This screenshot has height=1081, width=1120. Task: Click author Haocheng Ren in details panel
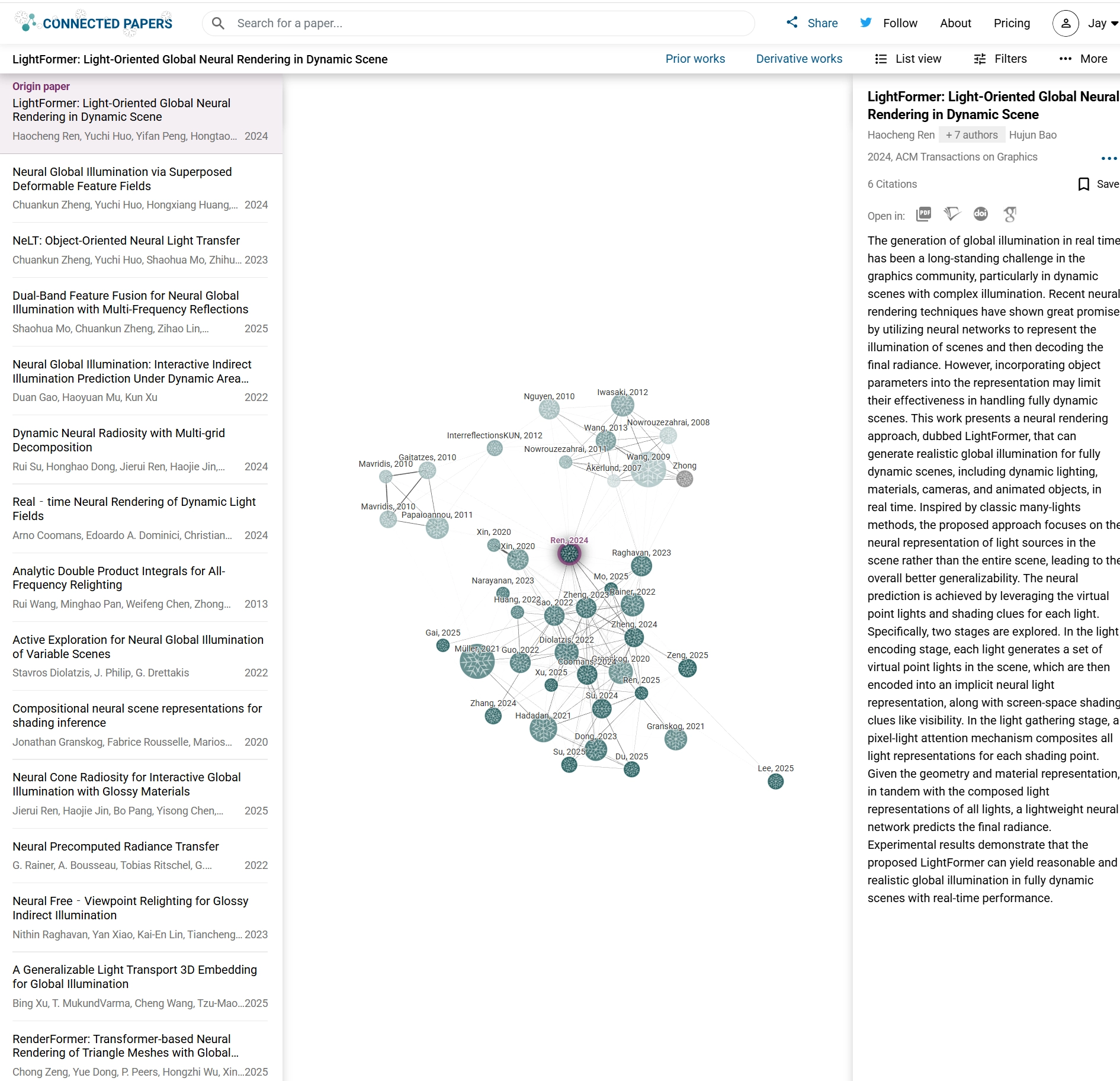point(901,135)
